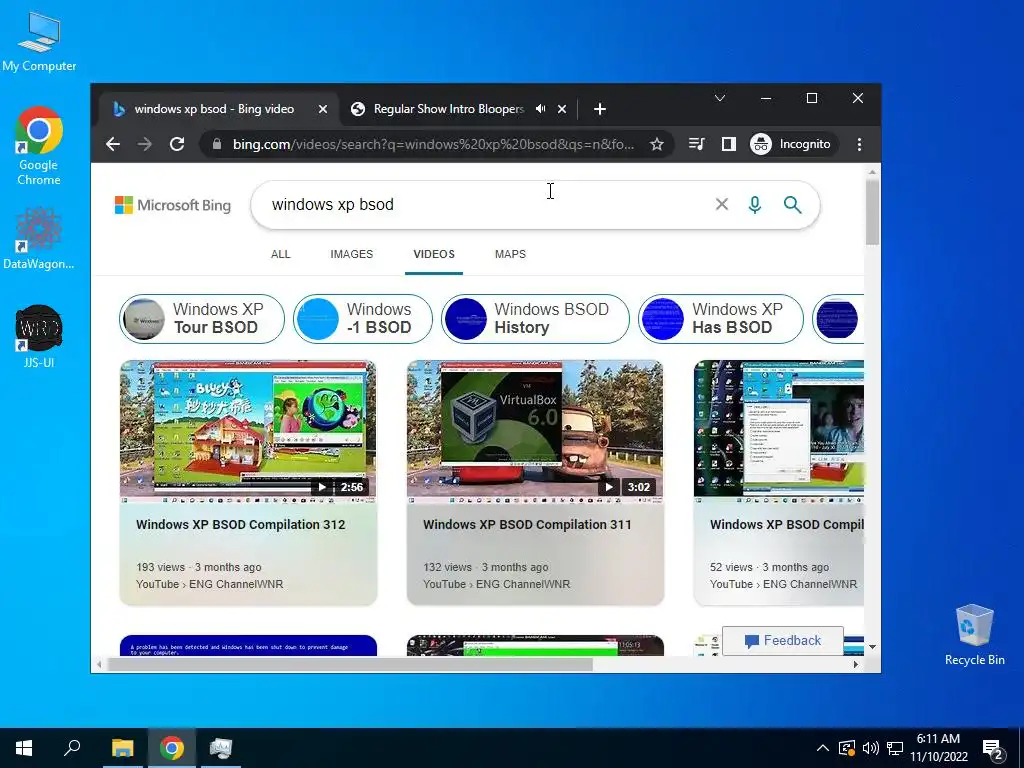Submit search with magnifier icon
The height and width of the screenshot is (768, 1024).
792,204
